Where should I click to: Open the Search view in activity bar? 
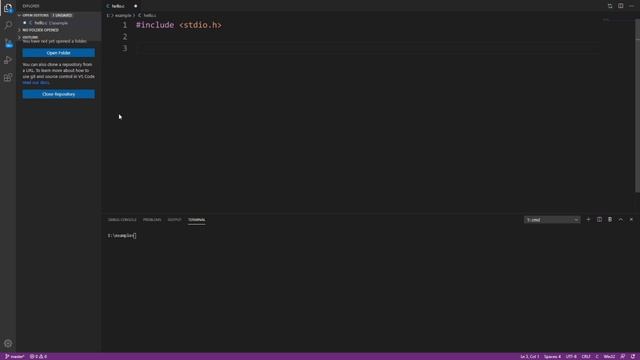pos(8,25)
